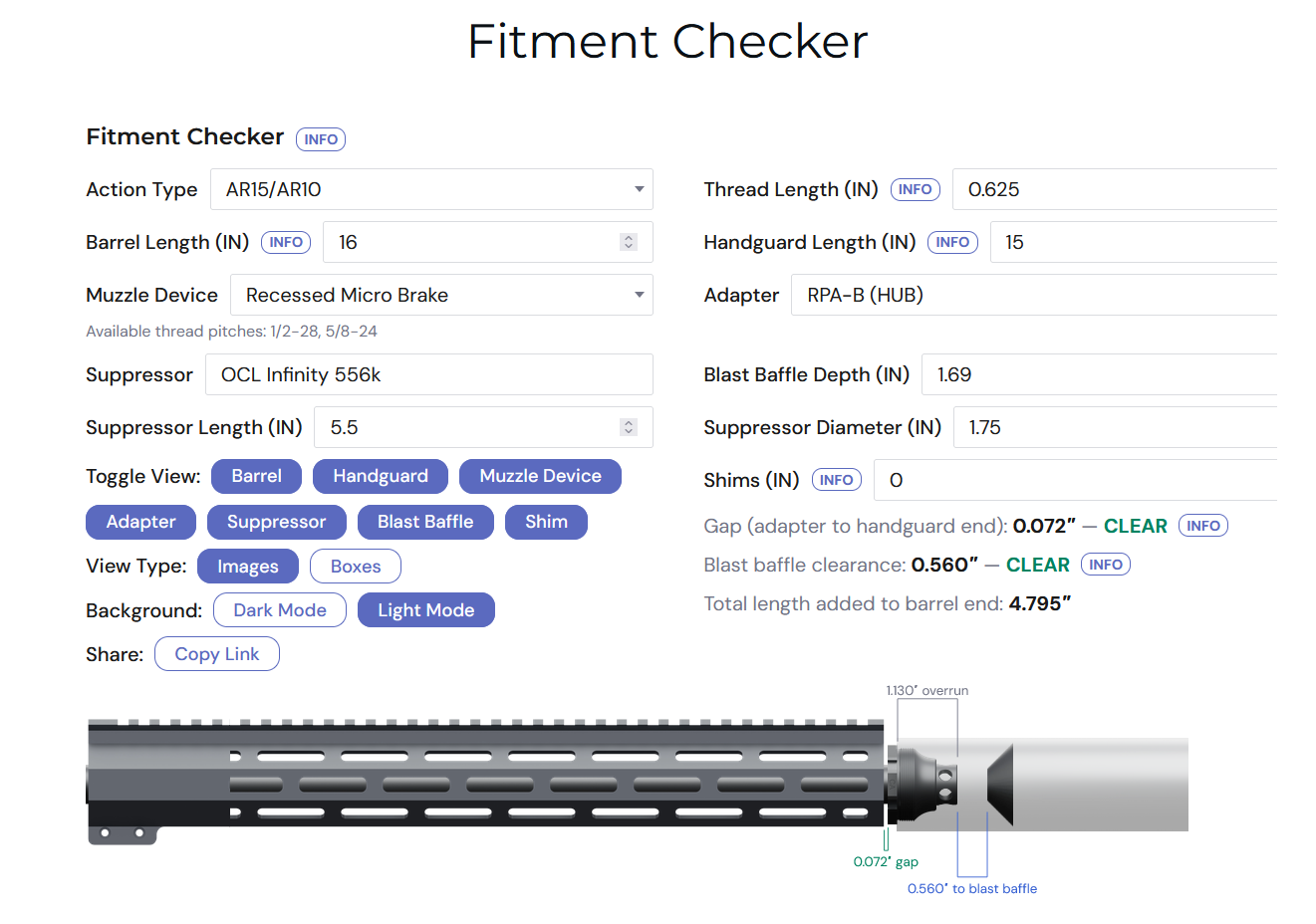Switch View Type to Images
Viewport: 1316px width, 924px height.
pyautogui.click(x=248, y=567)
